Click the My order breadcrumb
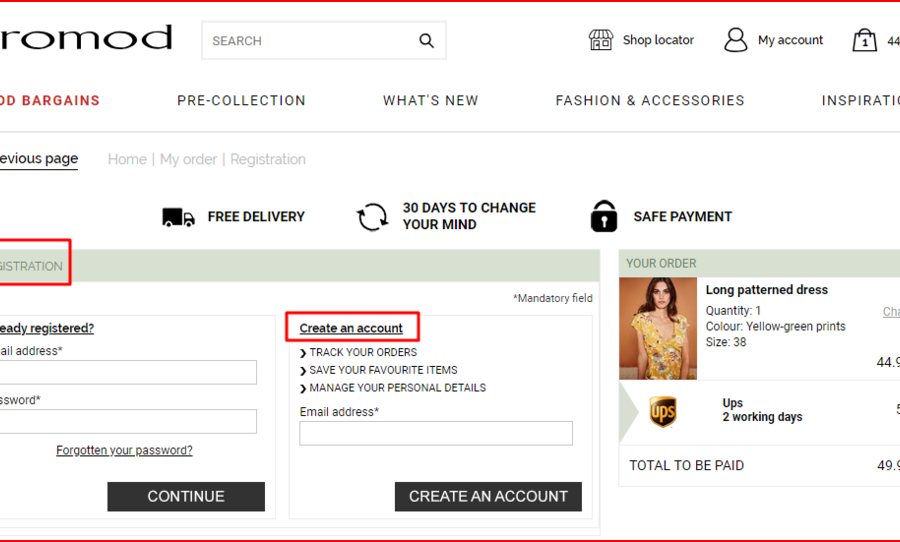The height and width of the screenshot is (542, 900). pyautogui.click(x=188, y=160)
